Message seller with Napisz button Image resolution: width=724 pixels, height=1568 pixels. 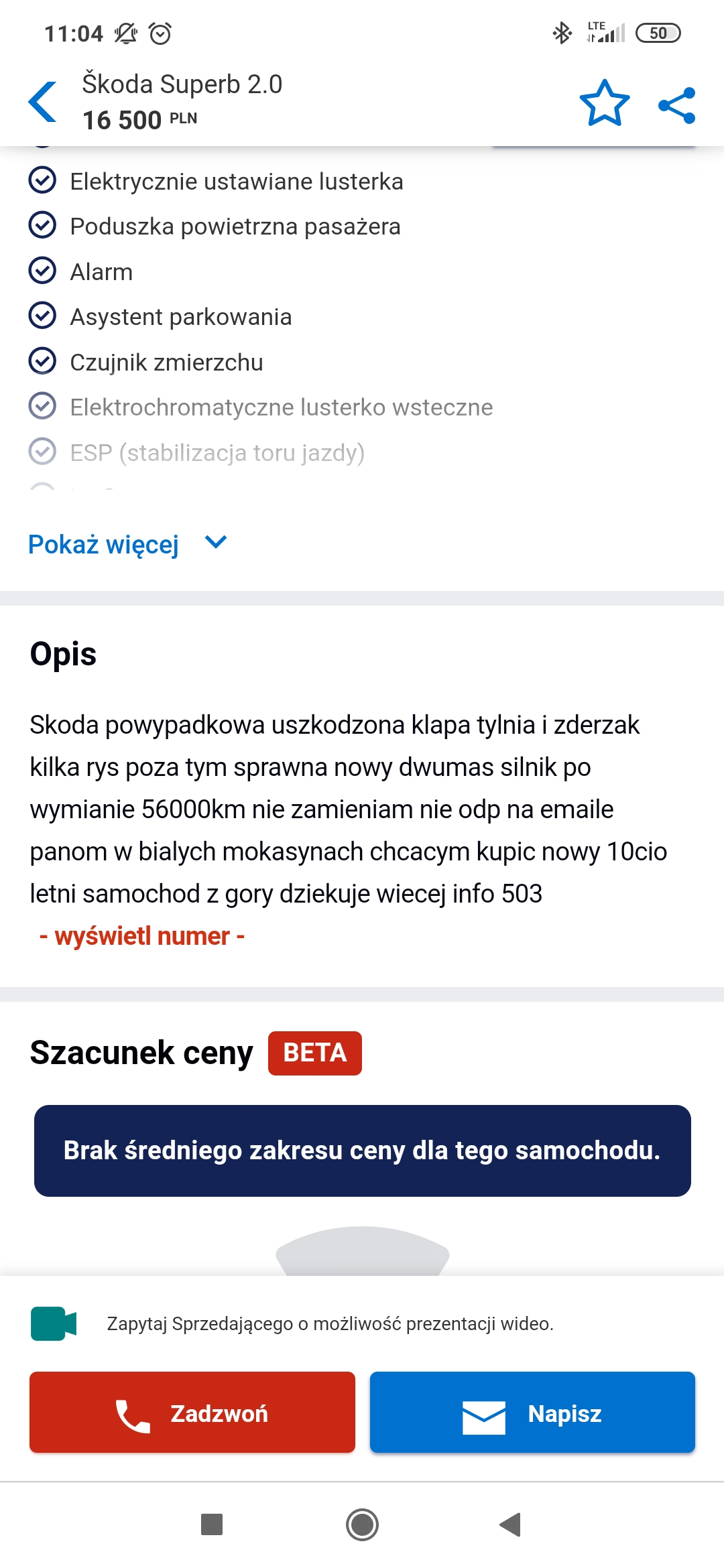(532, 1413)
